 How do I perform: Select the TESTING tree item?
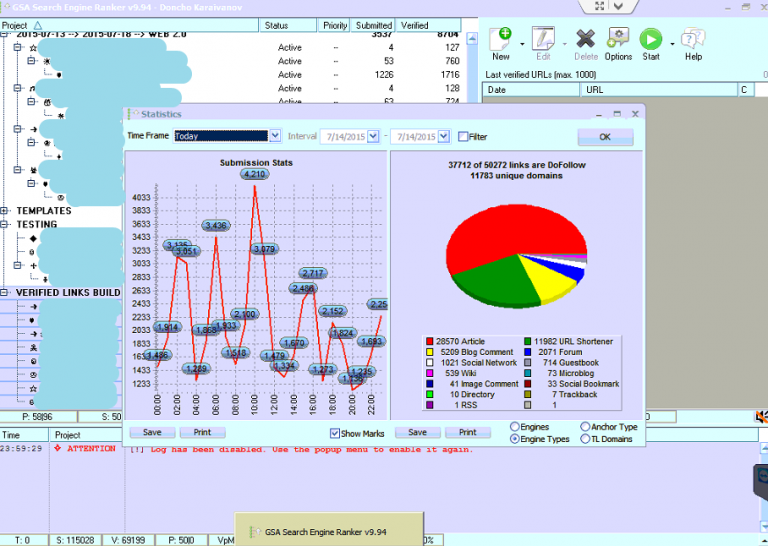pos(37,224)
